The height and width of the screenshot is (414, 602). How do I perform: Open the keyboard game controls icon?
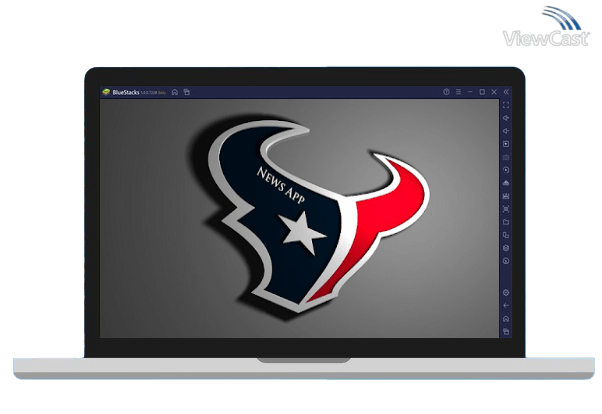click(506, 157)
